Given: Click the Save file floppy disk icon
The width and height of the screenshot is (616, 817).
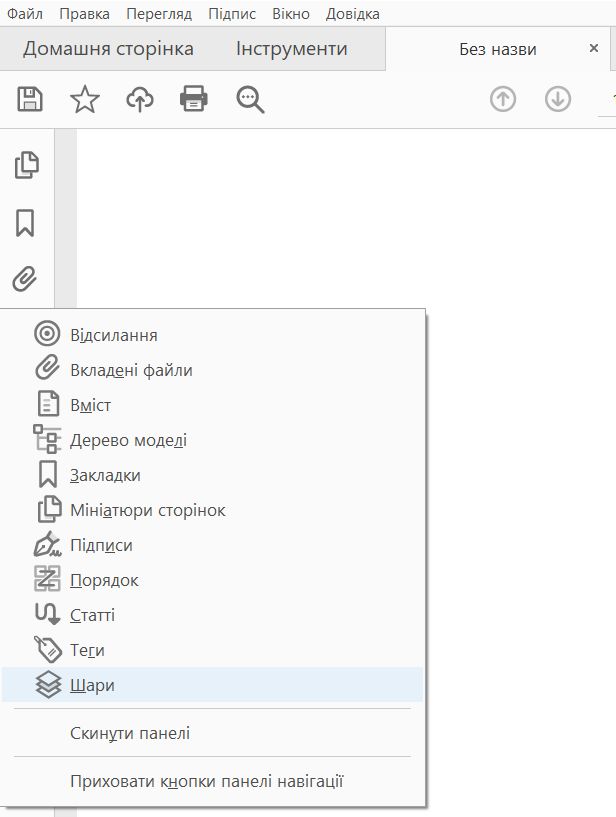Looking at the screenshot, I should [x=30, y=98].
